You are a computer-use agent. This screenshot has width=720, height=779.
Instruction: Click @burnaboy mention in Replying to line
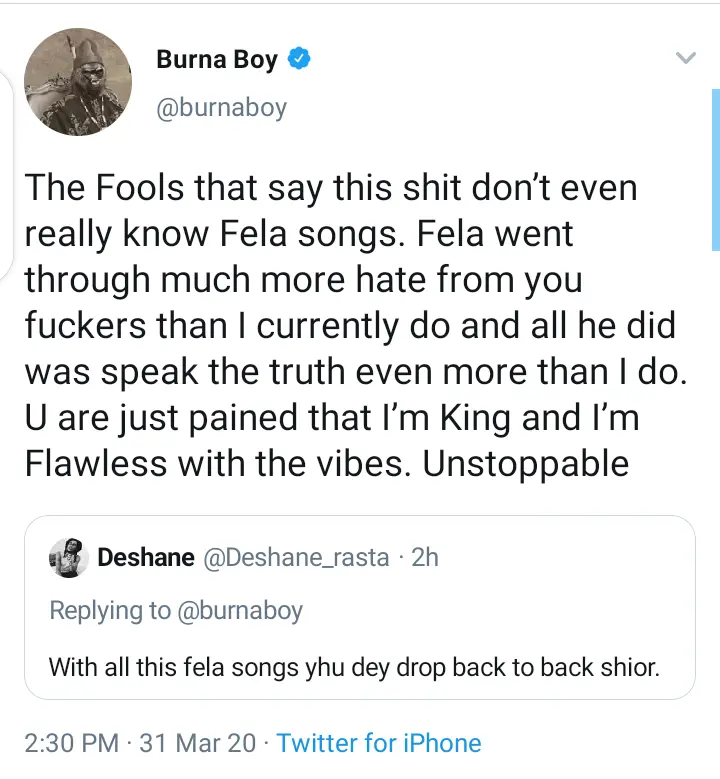(x=238, y=610)
